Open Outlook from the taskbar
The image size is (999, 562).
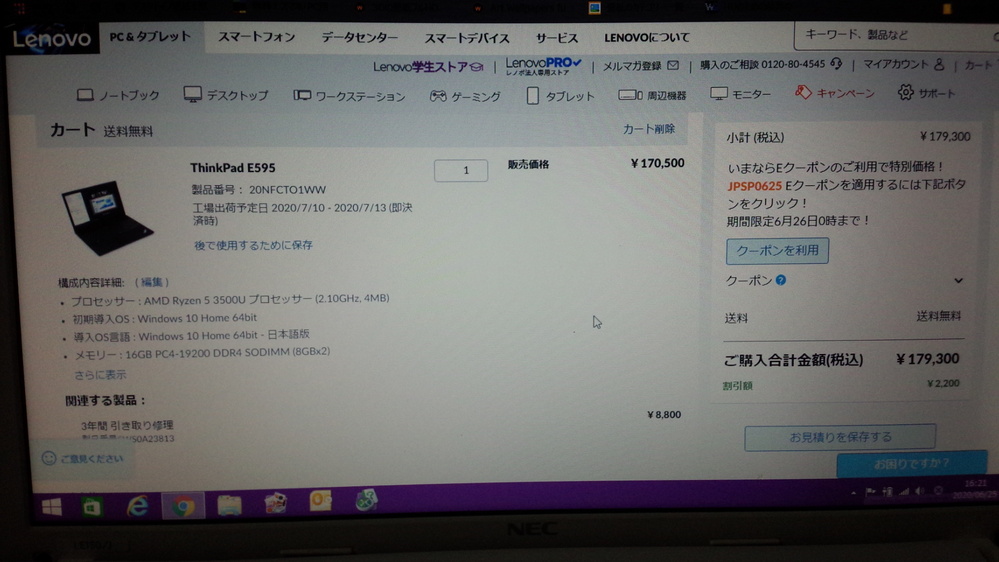320,501
